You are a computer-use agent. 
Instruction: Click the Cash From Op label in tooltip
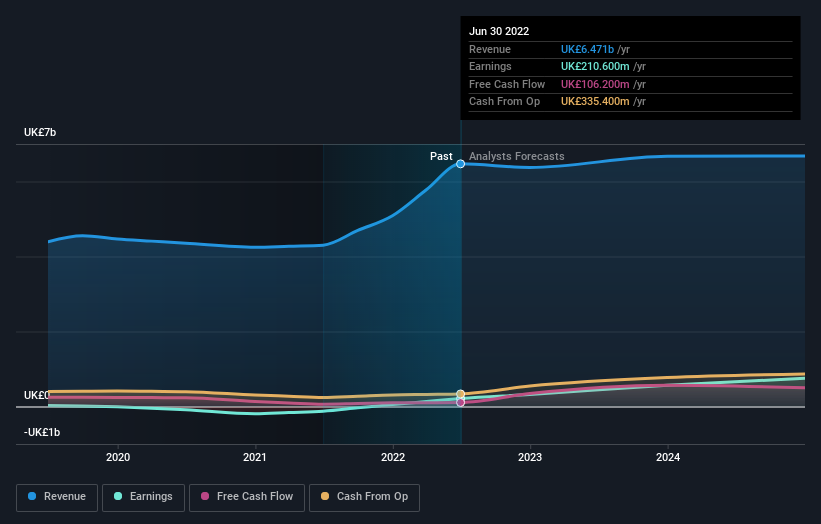coord(504,102)
